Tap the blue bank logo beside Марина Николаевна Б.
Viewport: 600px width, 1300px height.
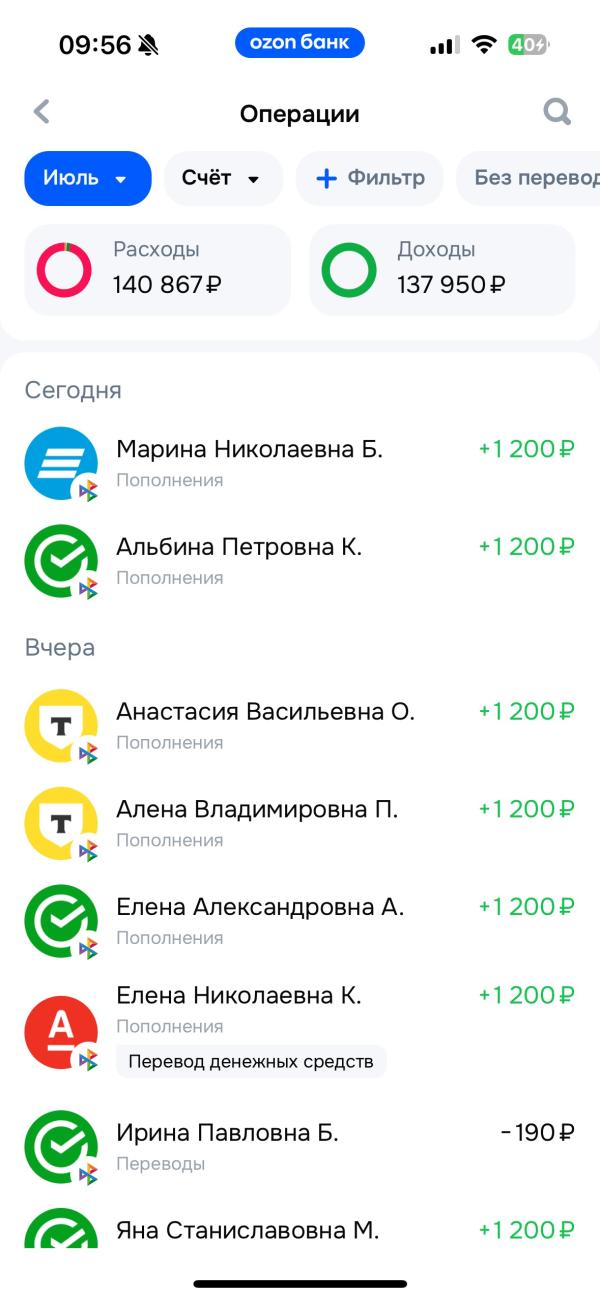click(61, 463)
